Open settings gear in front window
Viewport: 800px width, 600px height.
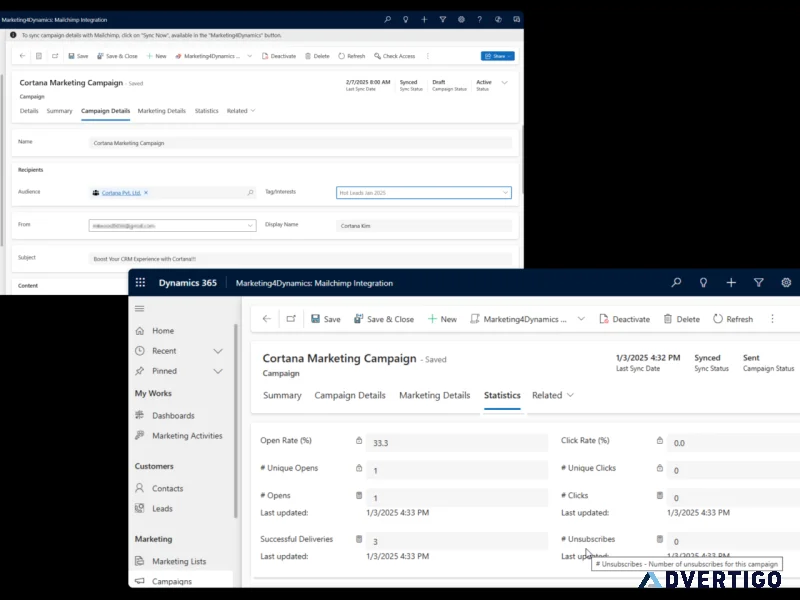(x=786, y=282)
